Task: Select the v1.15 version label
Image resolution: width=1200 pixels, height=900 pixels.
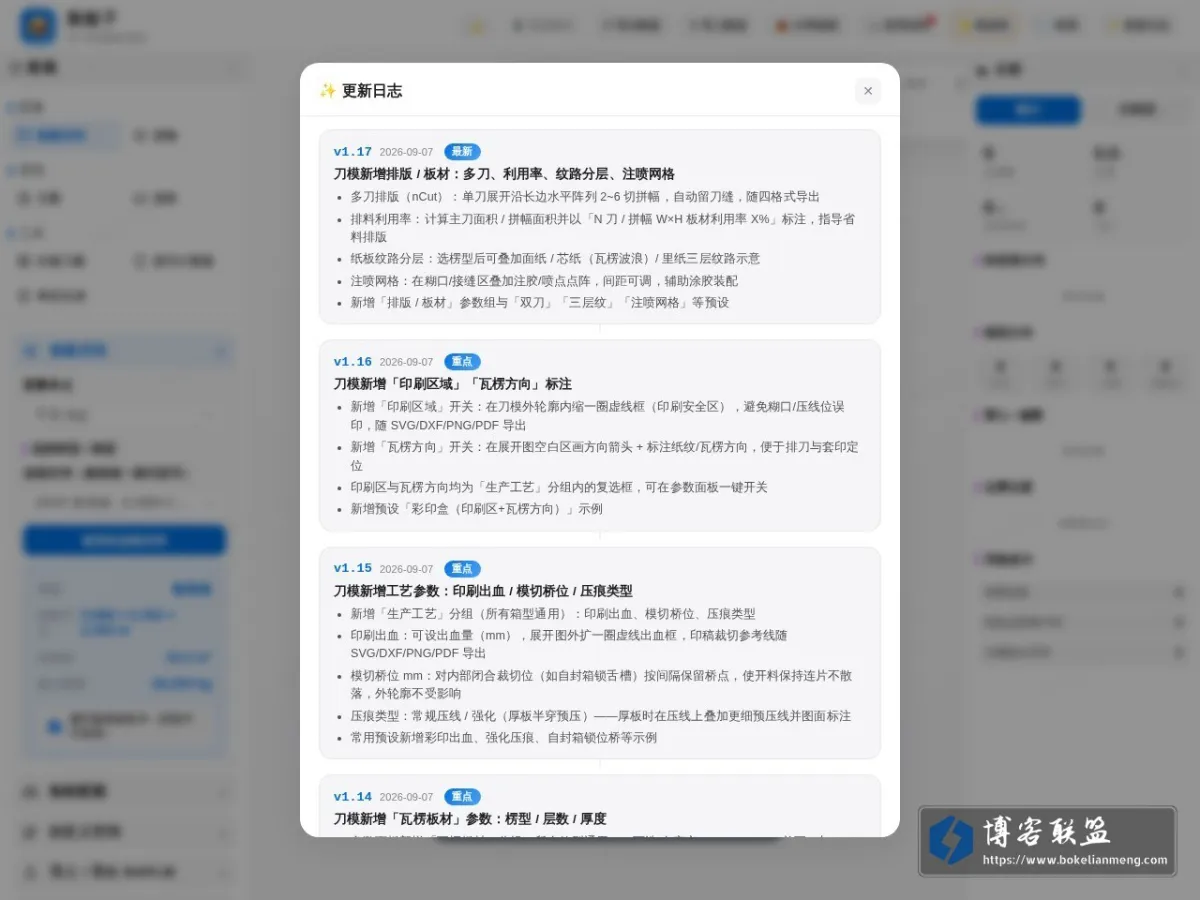Action: pos(353,569)
